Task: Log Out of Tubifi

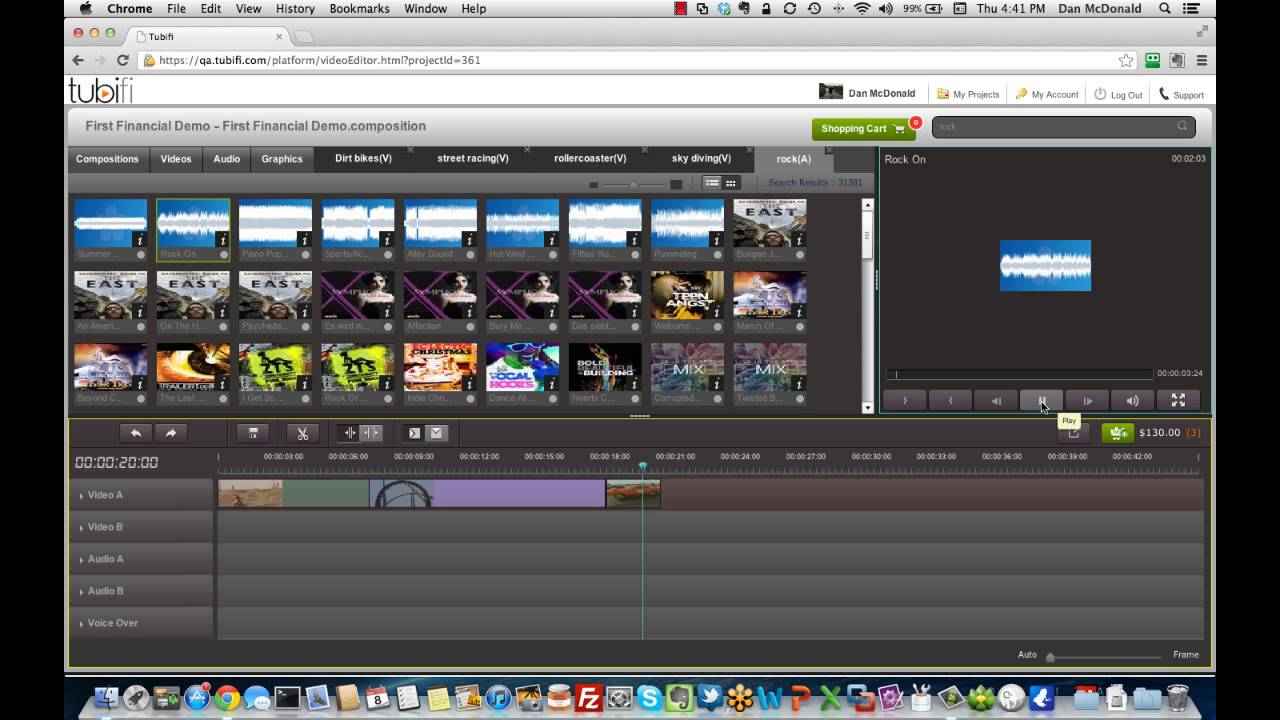Action: pos(1118,94)
